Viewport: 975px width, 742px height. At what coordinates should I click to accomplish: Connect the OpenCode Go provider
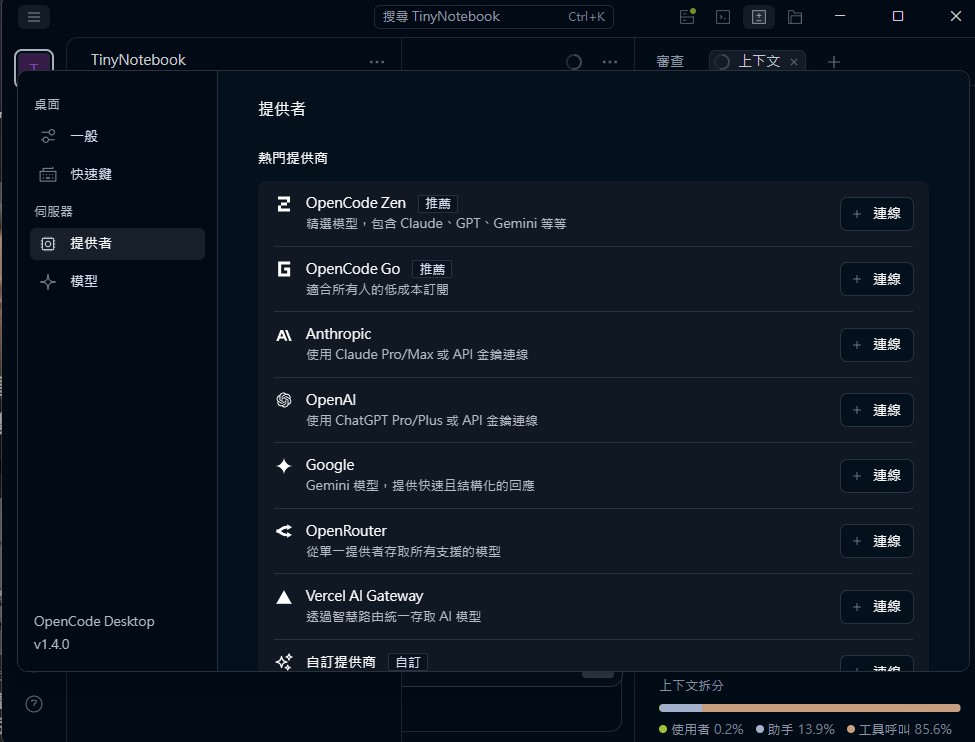(876, 279)
